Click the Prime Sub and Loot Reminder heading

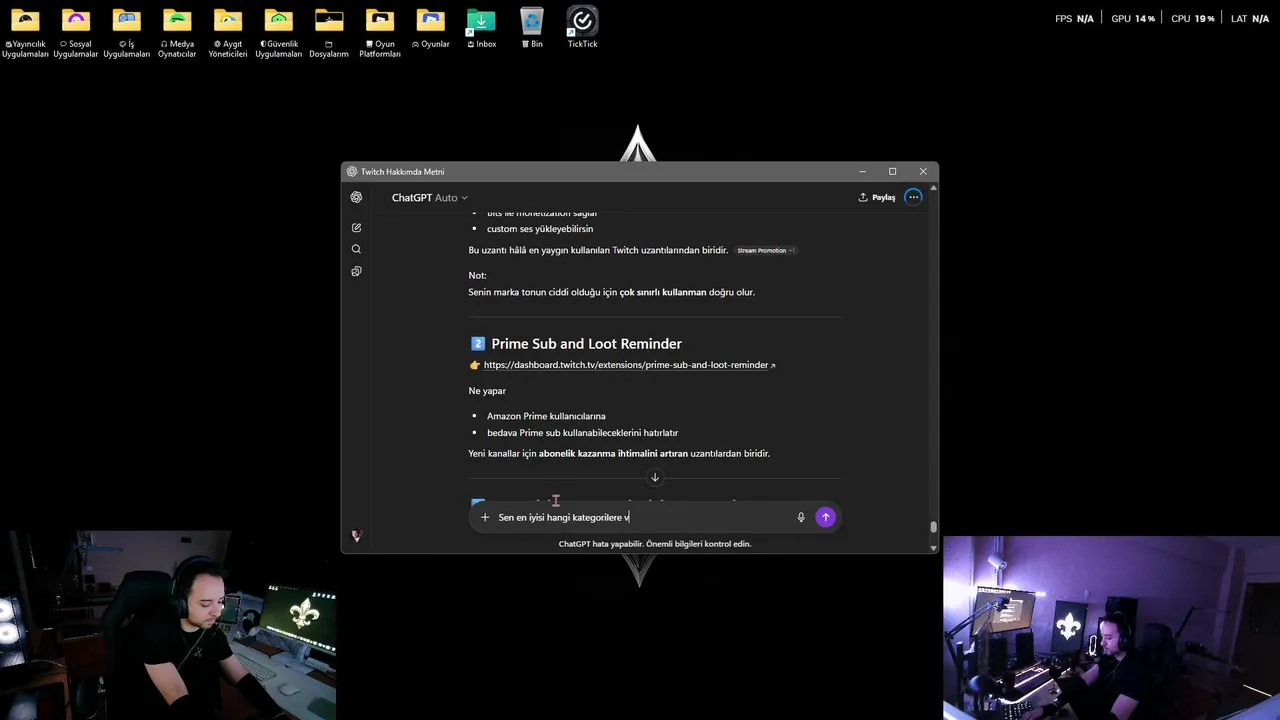pos(586,343)
